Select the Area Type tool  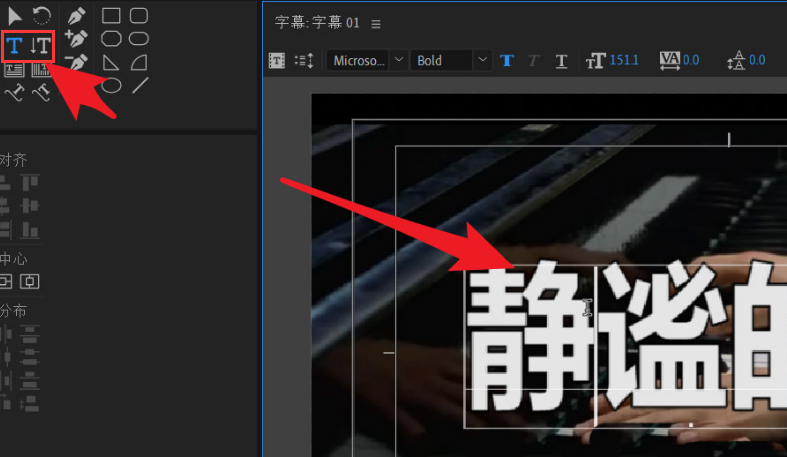click(x=14, y=70)
